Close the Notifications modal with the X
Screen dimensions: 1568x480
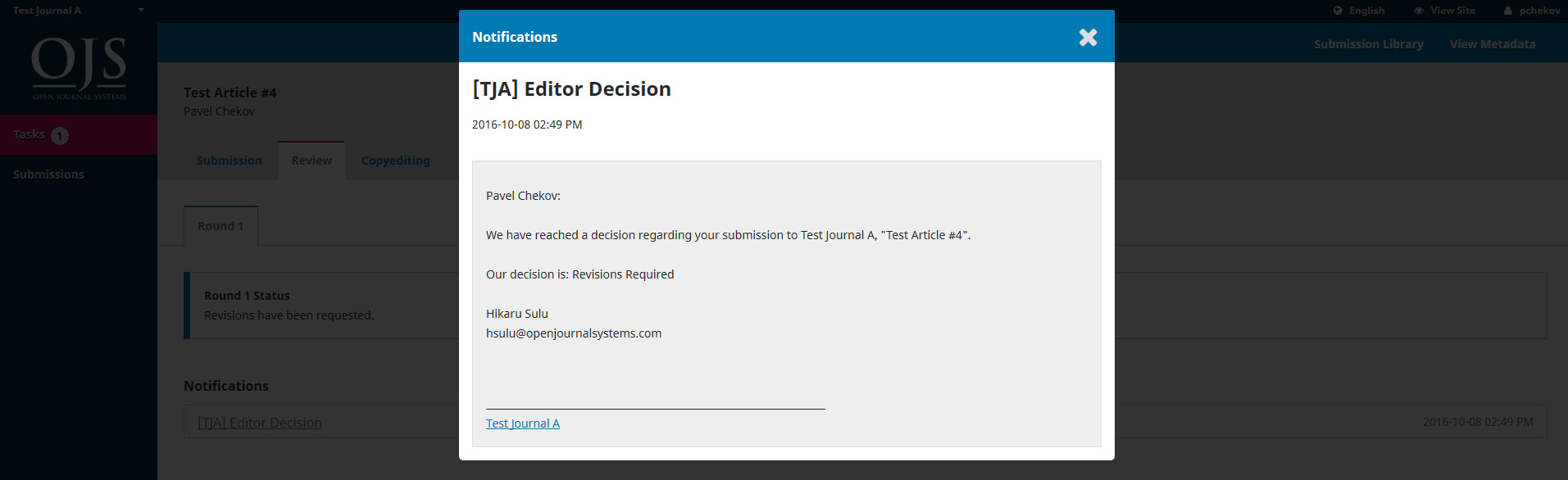pos(1088,36)
